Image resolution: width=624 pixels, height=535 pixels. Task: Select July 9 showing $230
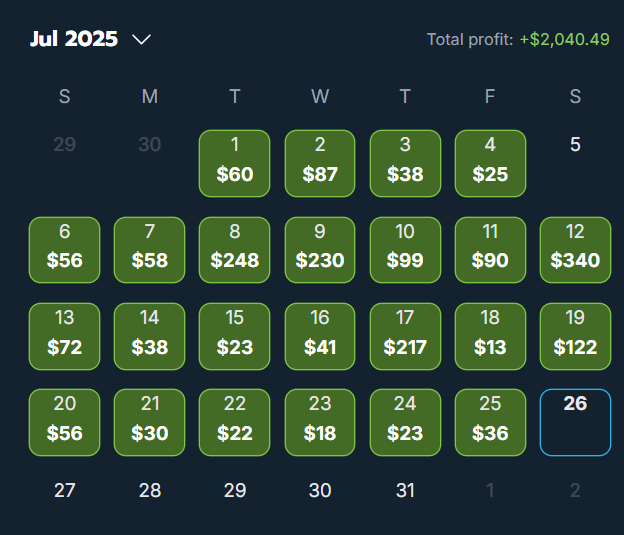[x=320, y=250]
